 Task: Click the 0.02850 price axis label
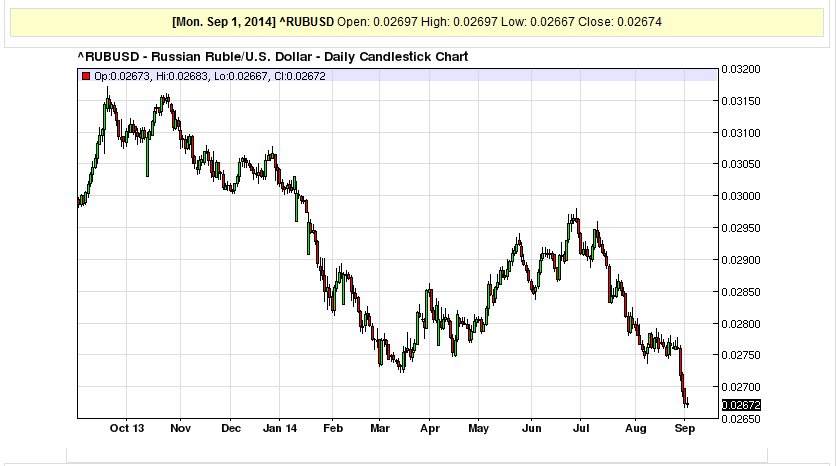coord(741,292)
